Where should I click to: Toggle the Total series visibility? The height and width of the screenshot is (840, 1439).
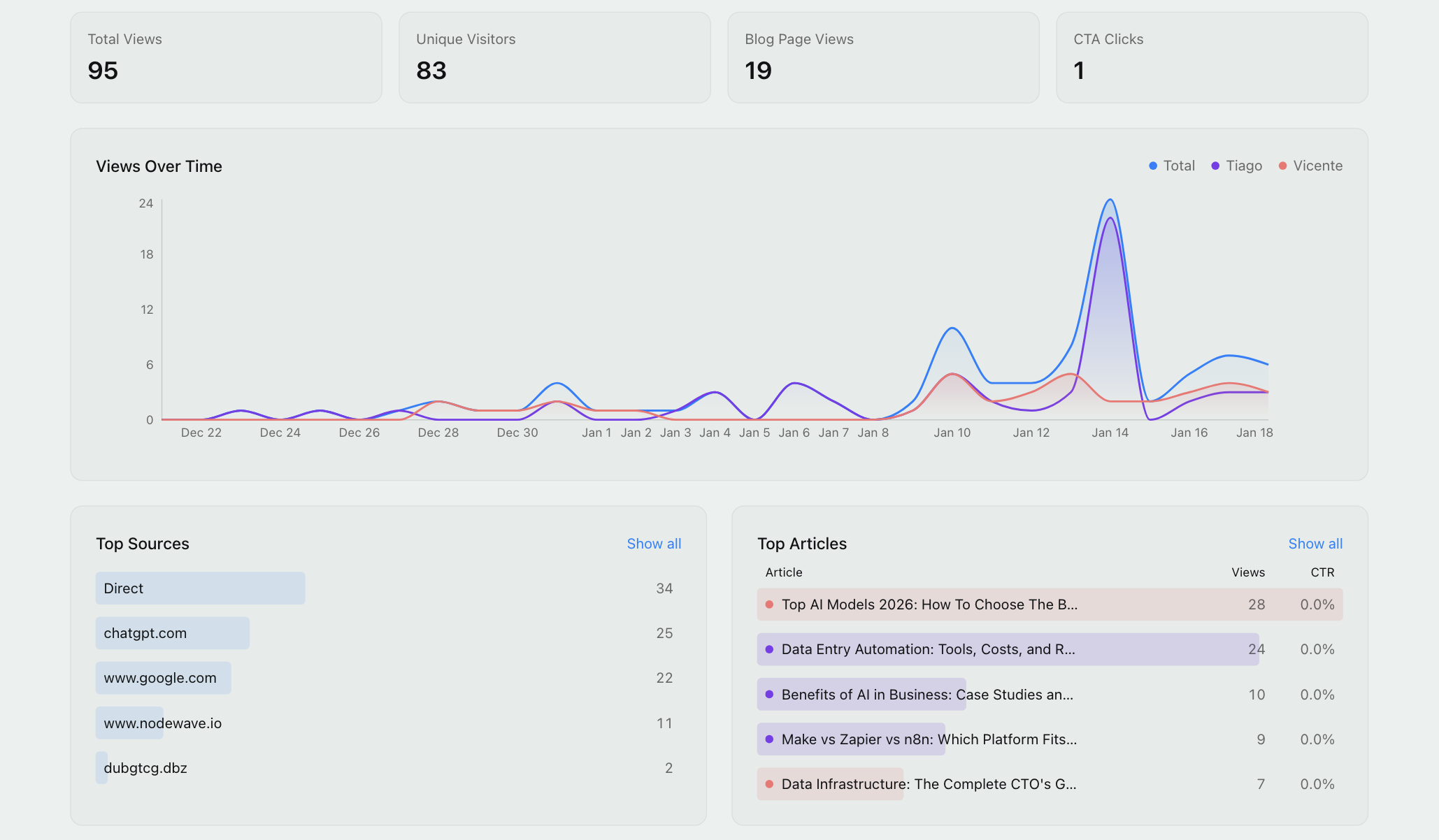[1172, 166]
